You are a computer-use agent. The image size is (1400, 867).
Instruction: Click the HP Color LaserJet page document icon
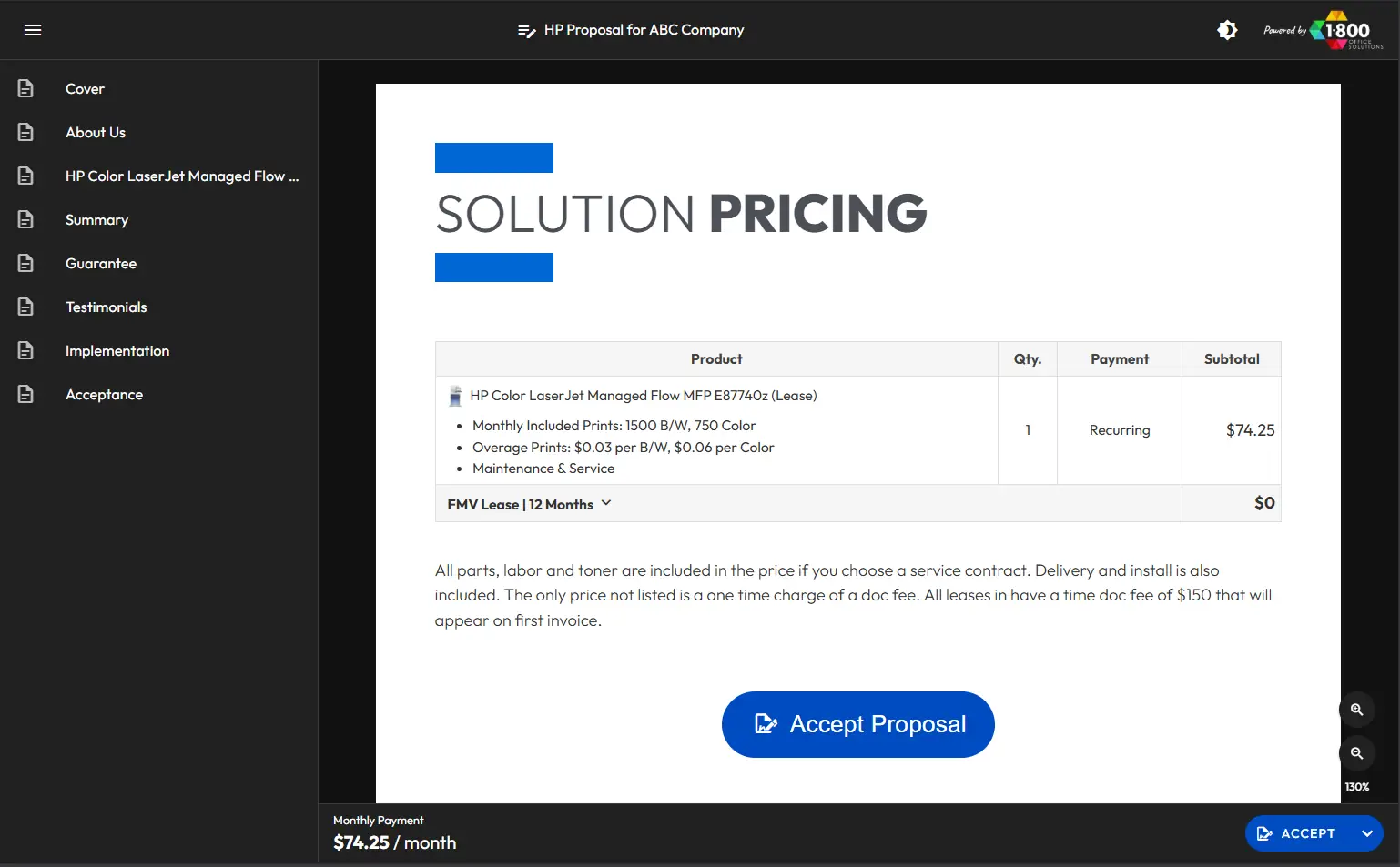pos(25,176)
